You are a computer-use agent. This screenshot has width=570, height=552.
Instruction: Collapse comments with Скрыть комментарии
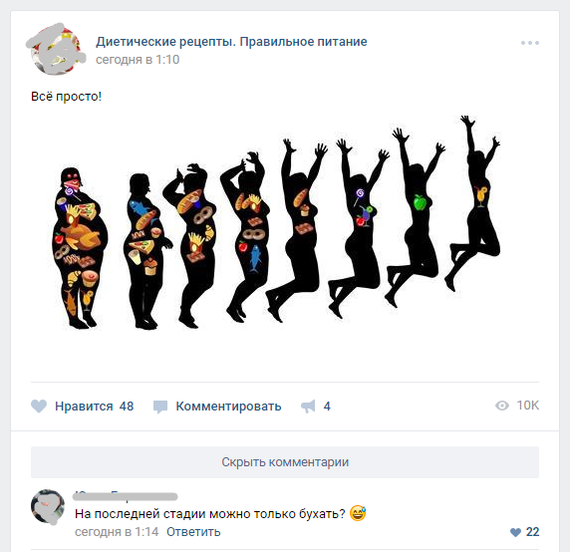pyautogui.click(x=285, y=462)
